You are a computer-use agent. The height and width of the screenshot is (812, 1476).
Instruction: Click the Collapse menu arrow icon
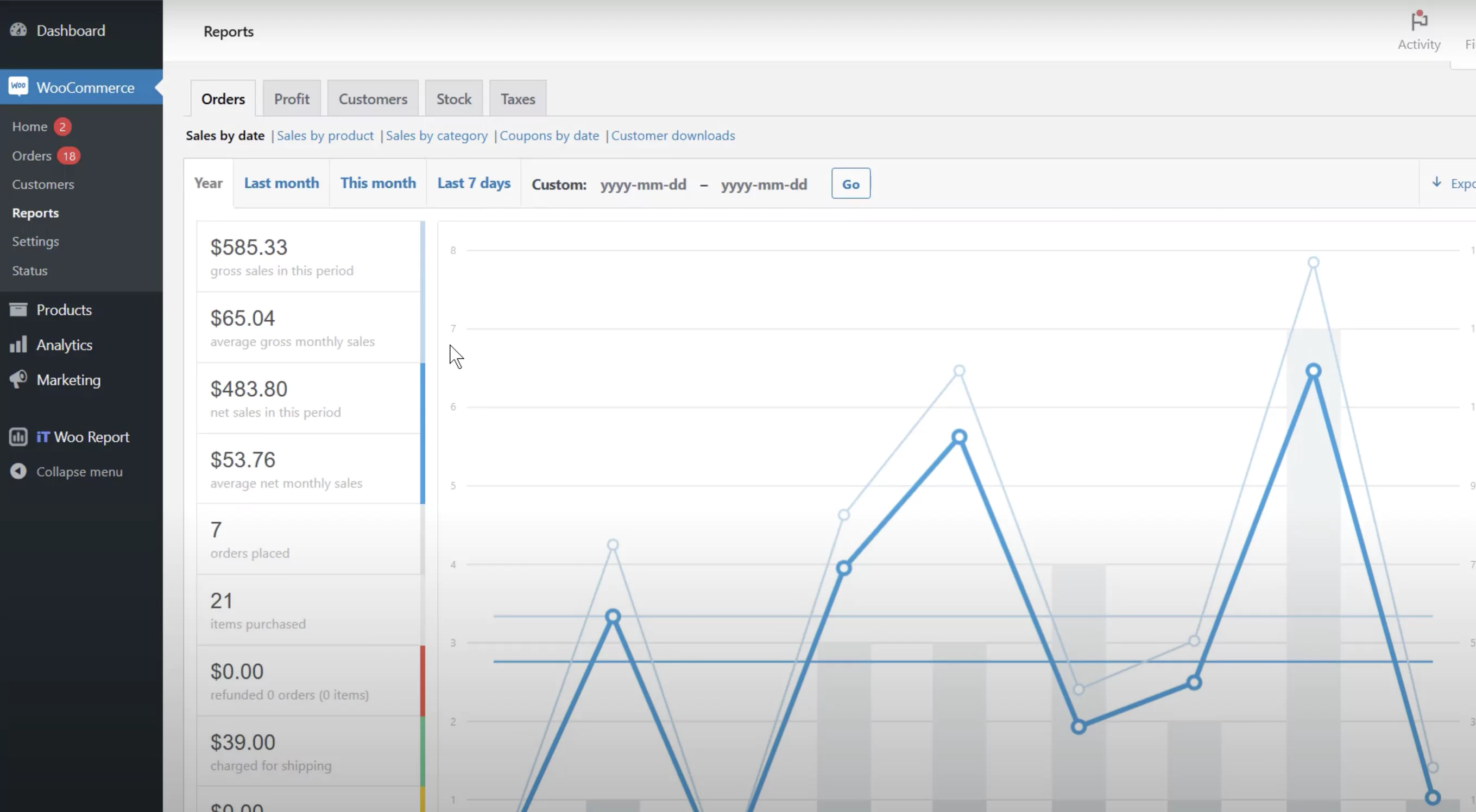[18, 471]
